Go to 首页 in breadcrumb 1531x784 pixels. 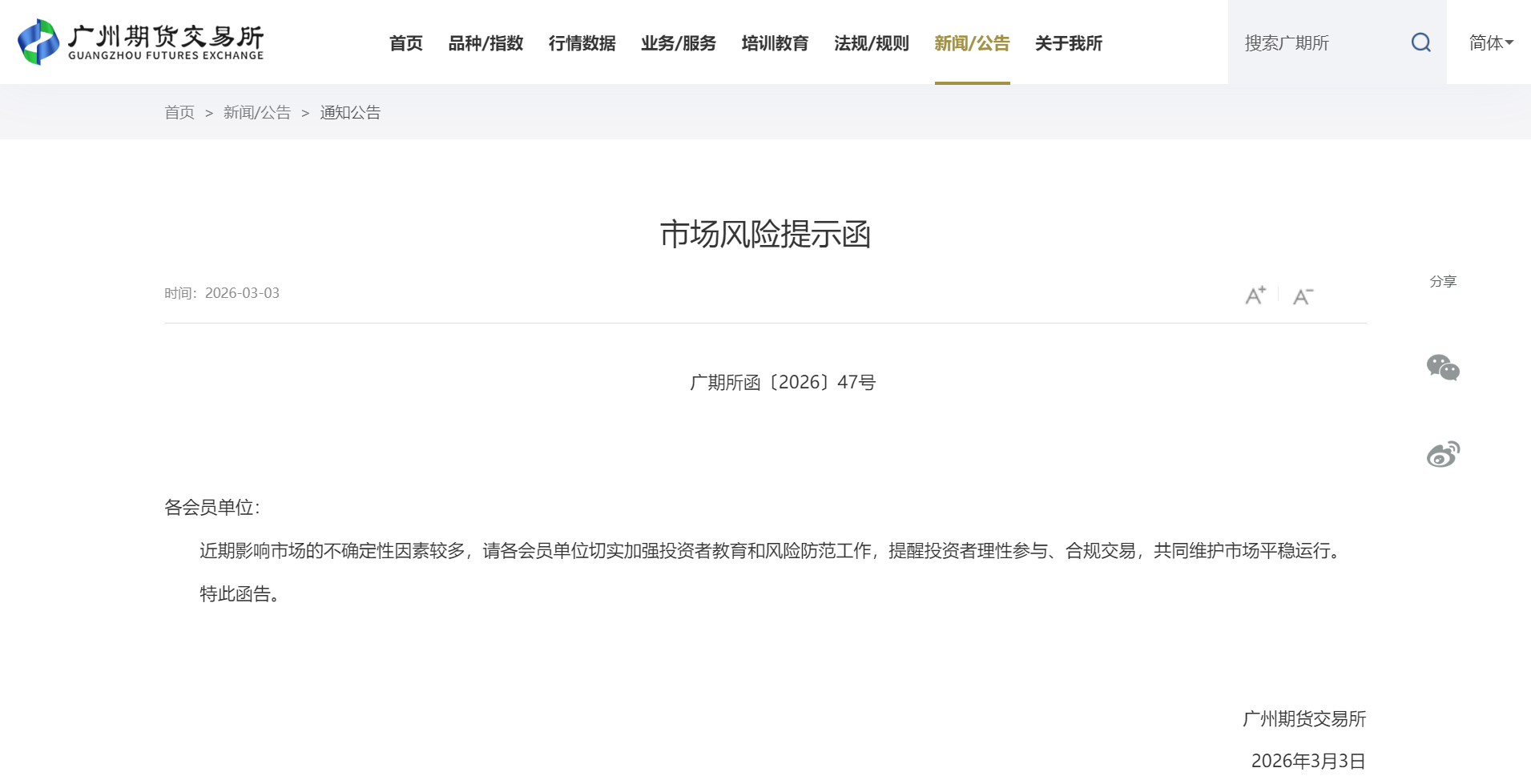click(x=179, y=113)
